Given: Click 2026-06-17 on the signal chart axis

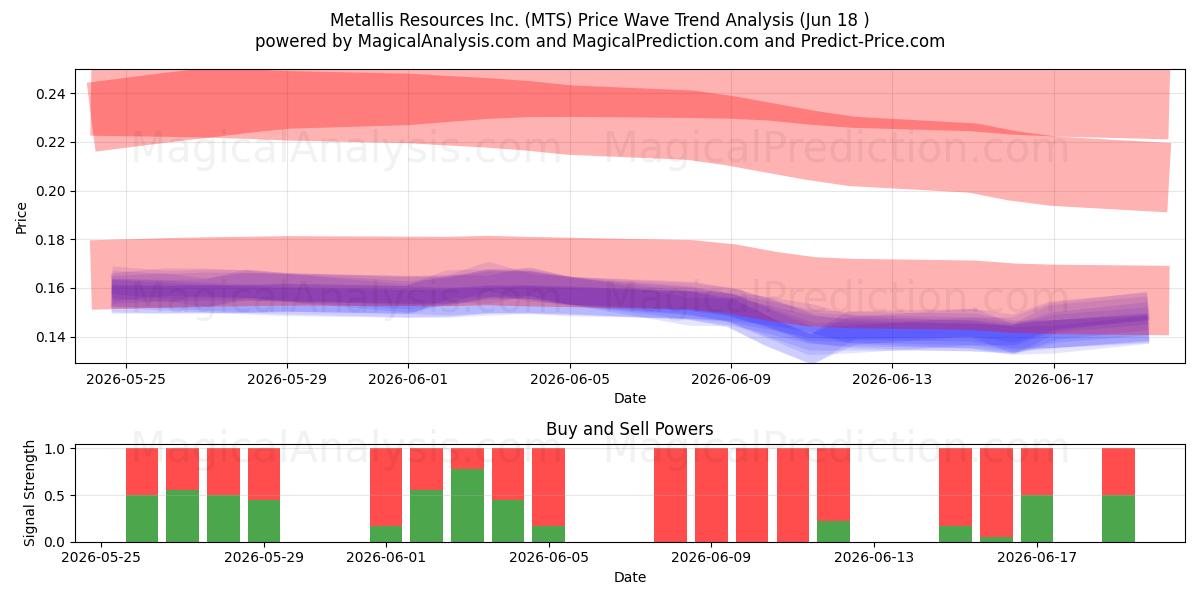Looking at the screenshot, I should tap(1037, 558).
